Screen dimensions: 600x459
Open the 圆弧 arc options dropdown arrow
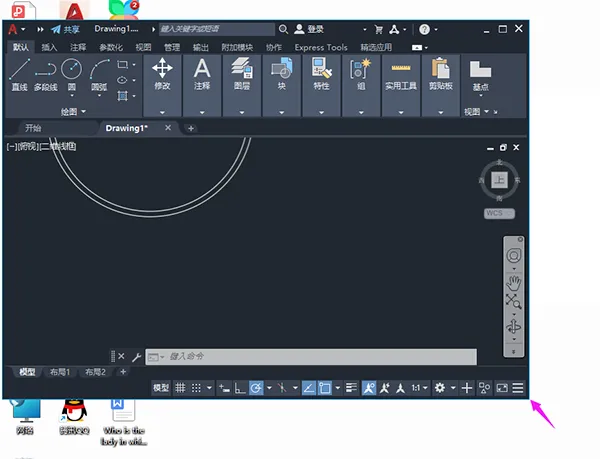tap(99, 96)
